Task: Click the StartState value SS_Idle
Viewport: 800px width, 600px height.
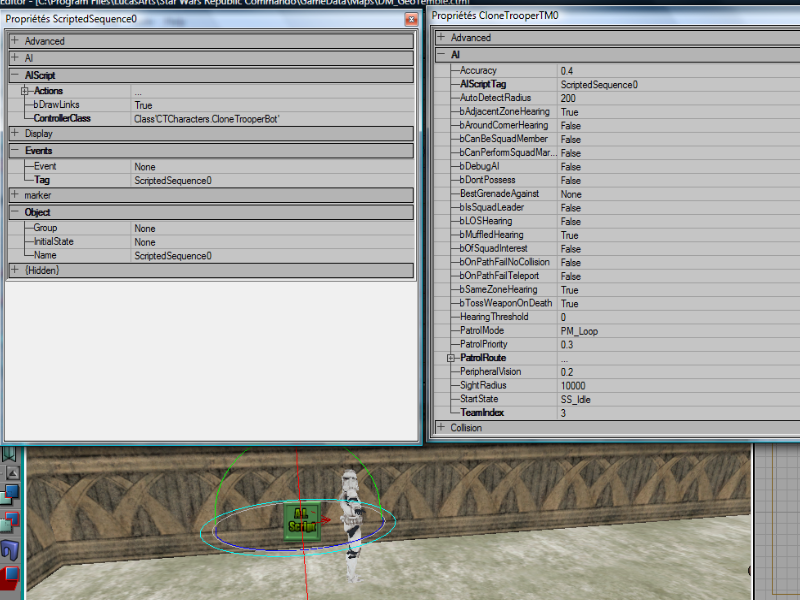Action: point(576,399)
